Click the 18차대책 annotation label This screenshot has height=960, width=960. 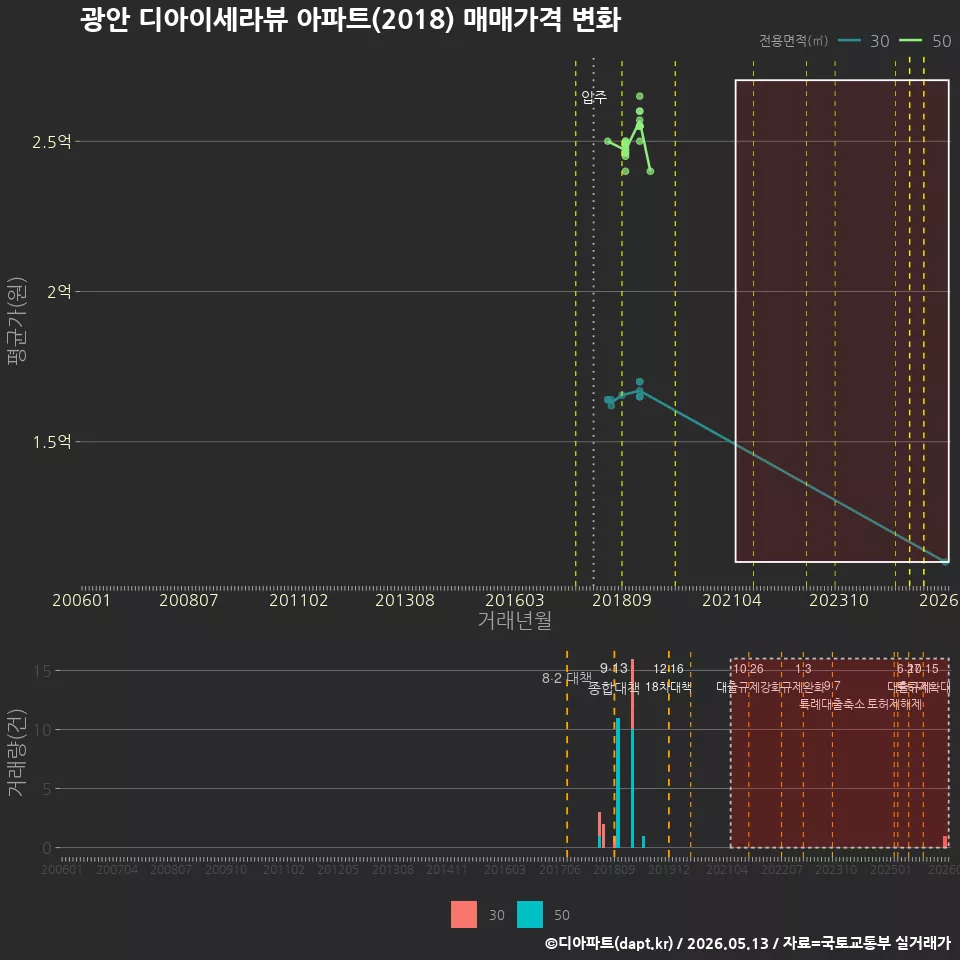pos(668,687)
